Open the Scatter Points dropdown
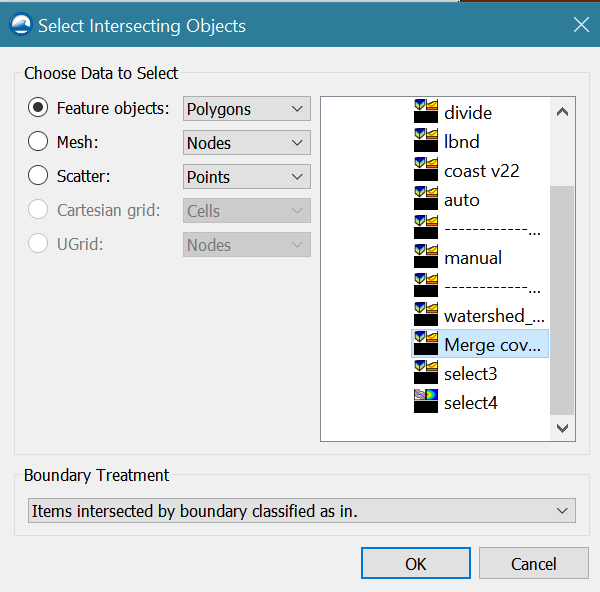600x592 pixels. [247, 176]
